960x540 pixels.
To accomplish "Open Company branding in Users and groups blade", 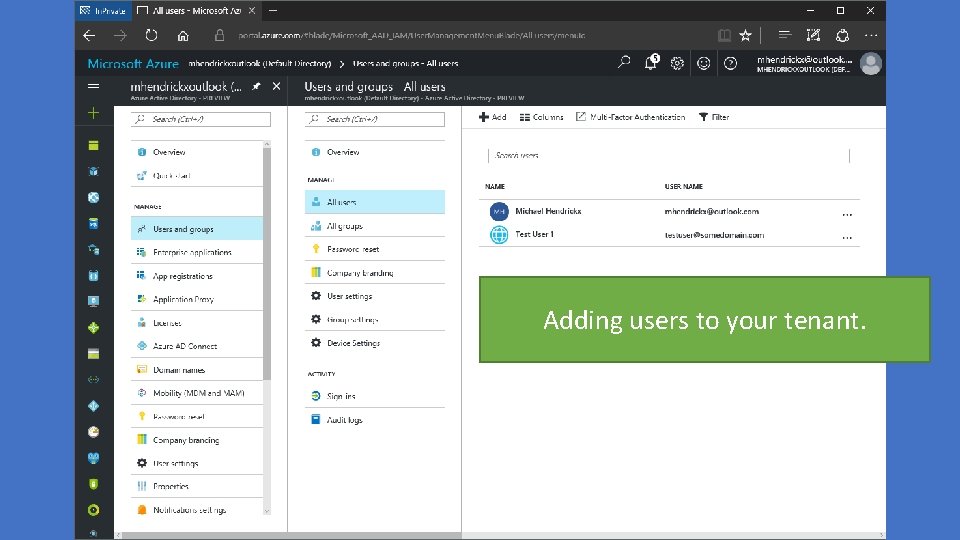I will click(x=375, y=272).
